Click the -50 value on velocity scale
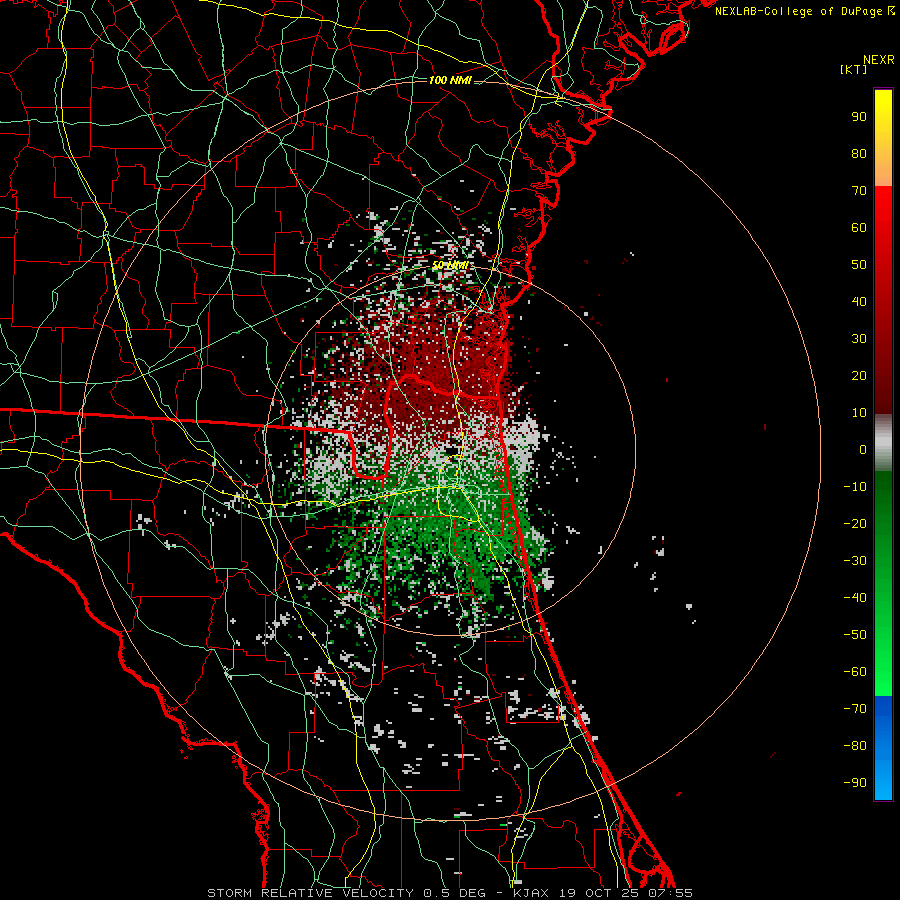Screen dimensions: 900x900 click(855, 635)
